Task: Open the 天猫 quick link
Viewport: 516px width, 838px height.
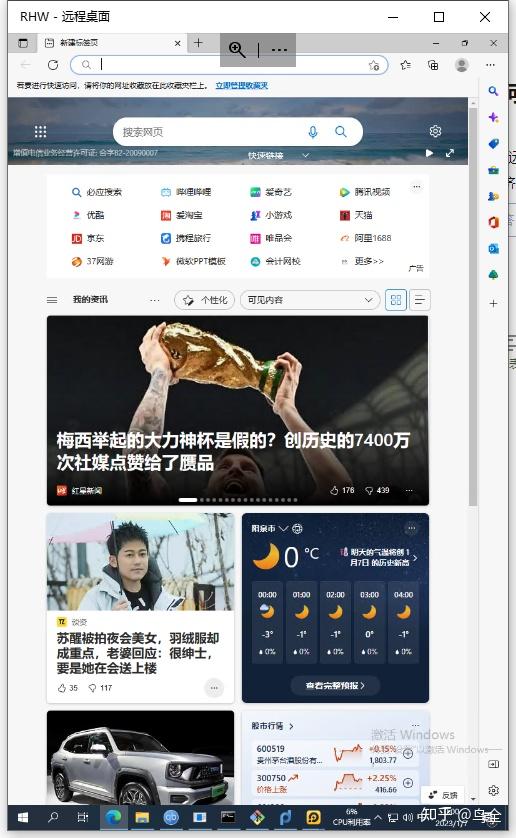Action: coord(356,215)
